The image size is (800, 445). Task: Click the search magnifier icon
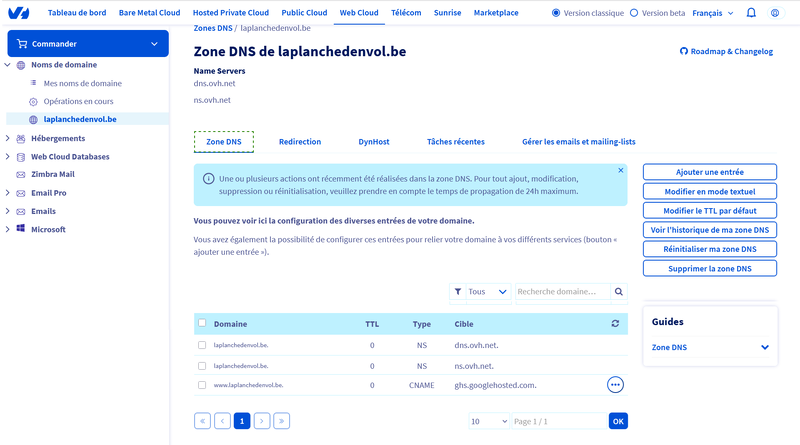coord(619,291)
